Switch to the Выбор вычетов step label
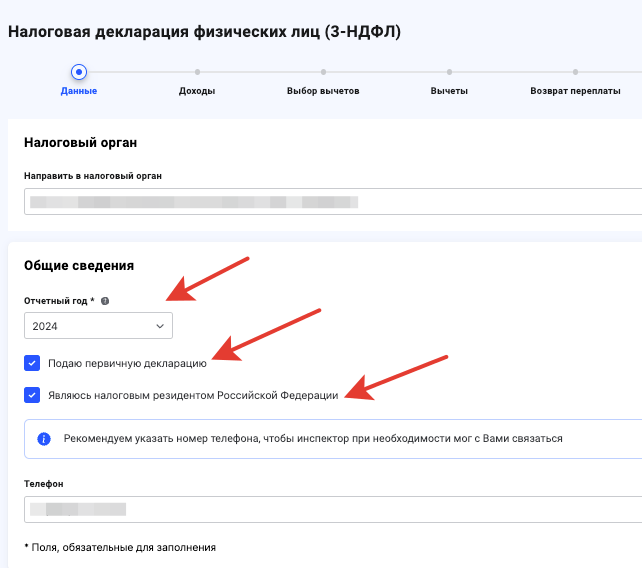 coord(323,91)
